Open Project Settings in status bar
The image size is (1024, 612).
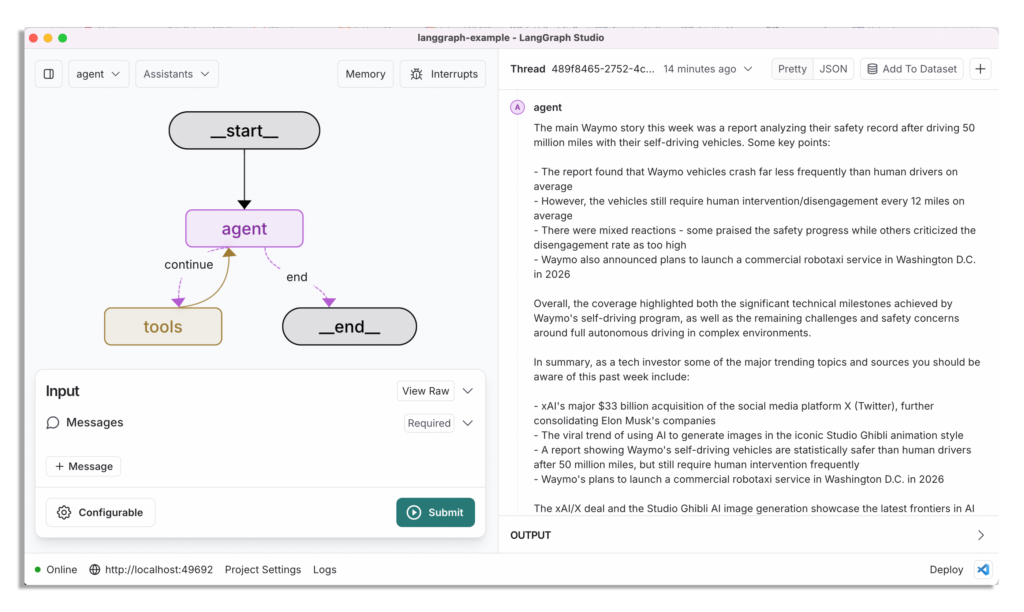pyautogui.click(x=262, y=570)
